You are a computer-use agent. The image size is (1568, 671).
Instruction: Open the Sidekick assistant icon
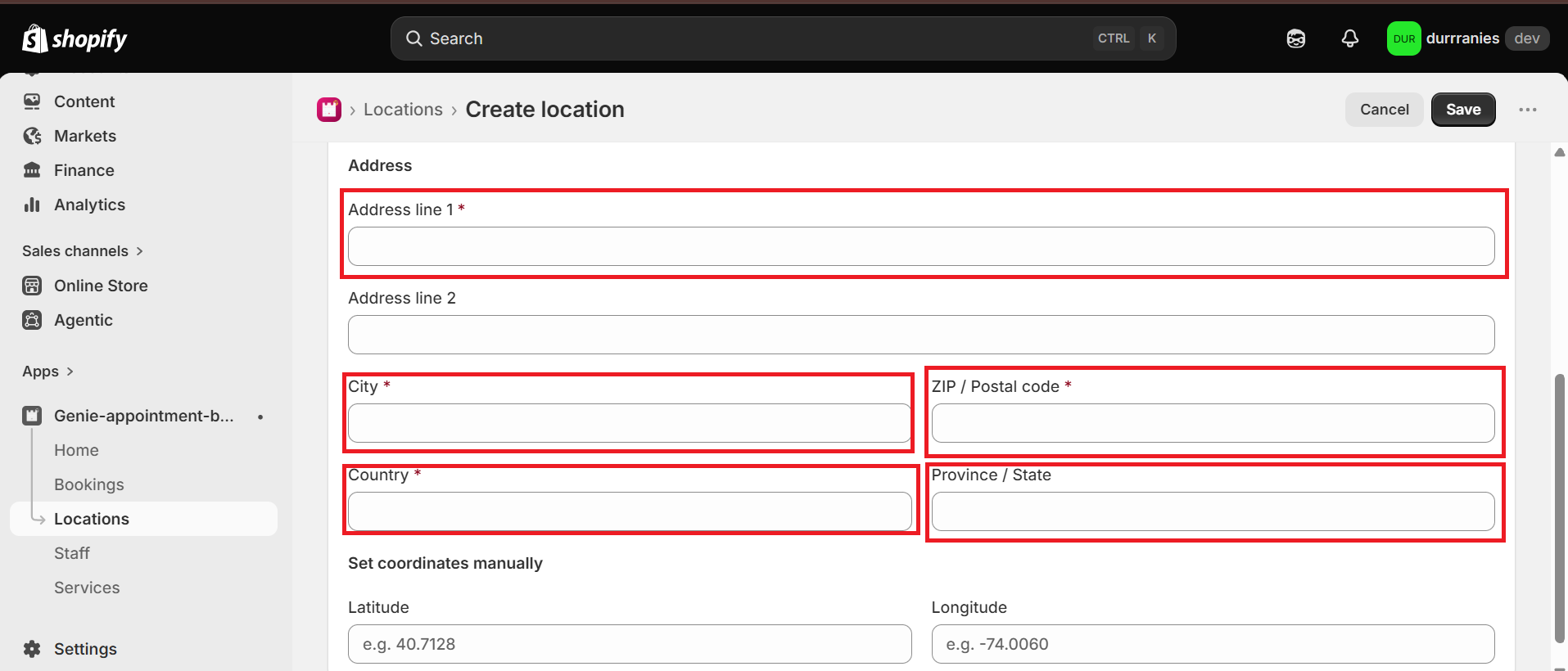coord(1295,38)
